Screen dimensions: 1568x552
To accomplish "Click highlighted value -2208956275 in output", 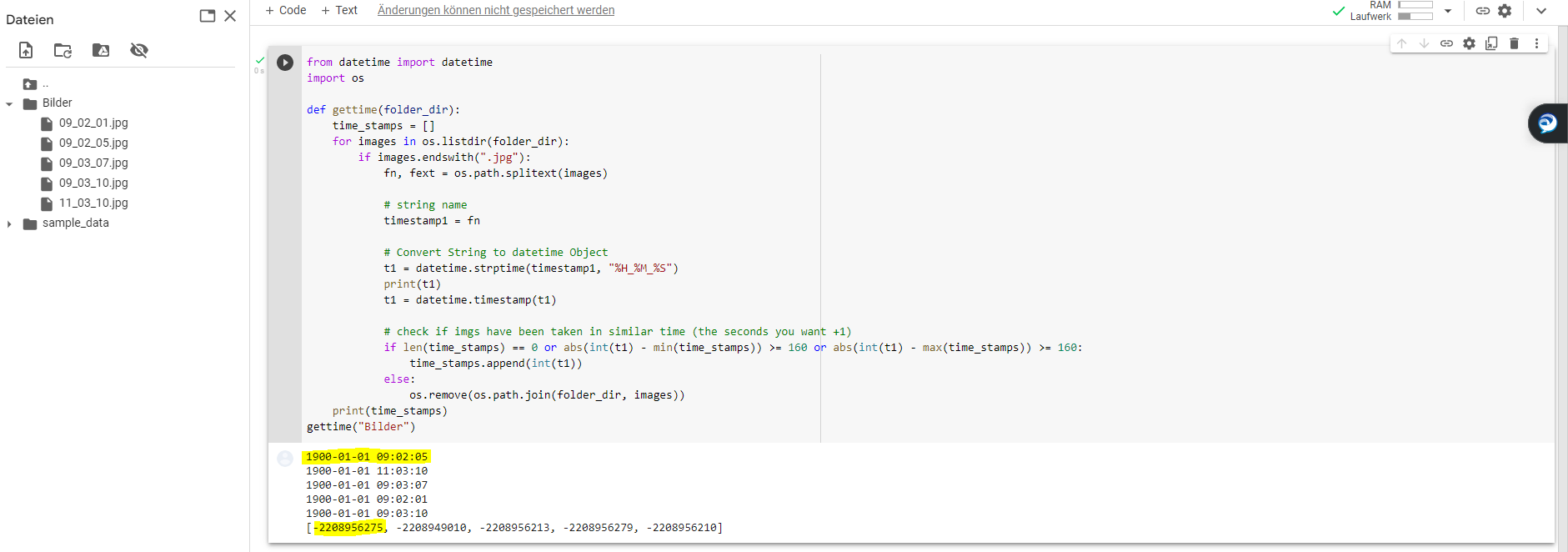I will click(348, 528).
